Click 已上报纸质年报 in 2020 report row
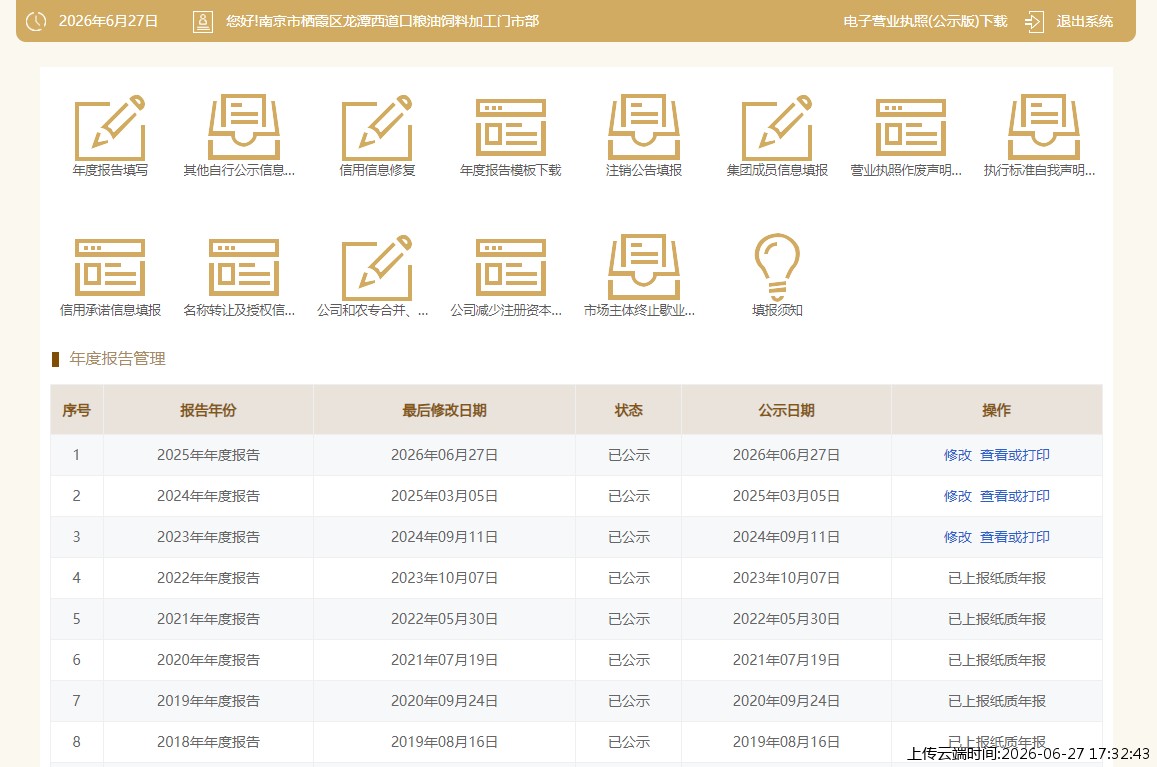Image resolution: width=1157 pixels, height=767 pixels. coord(997,660)
